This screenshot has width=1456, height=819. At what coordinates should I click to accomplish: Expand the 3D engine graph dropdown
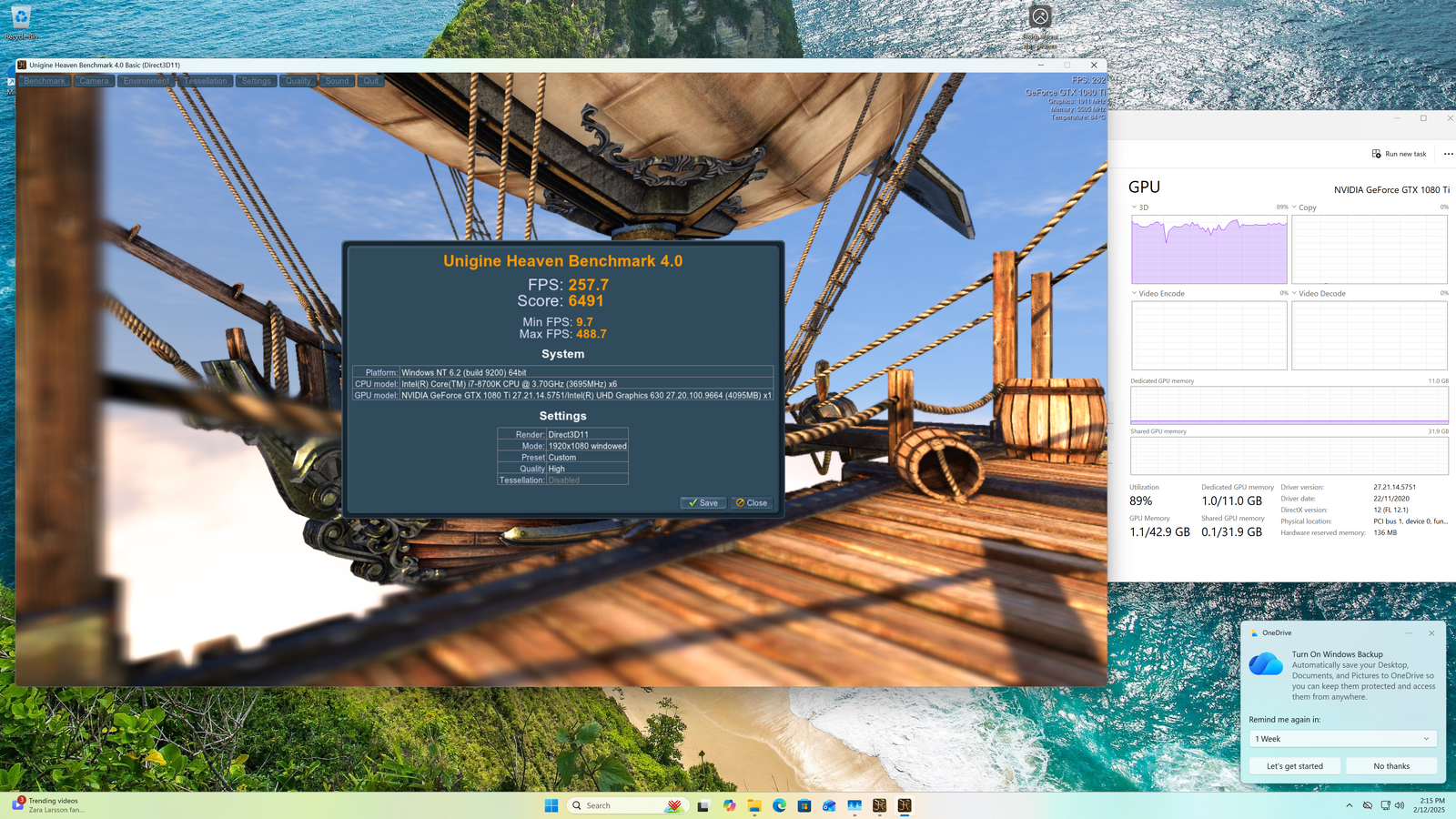pyautogui.click(x=1134, y=207)
